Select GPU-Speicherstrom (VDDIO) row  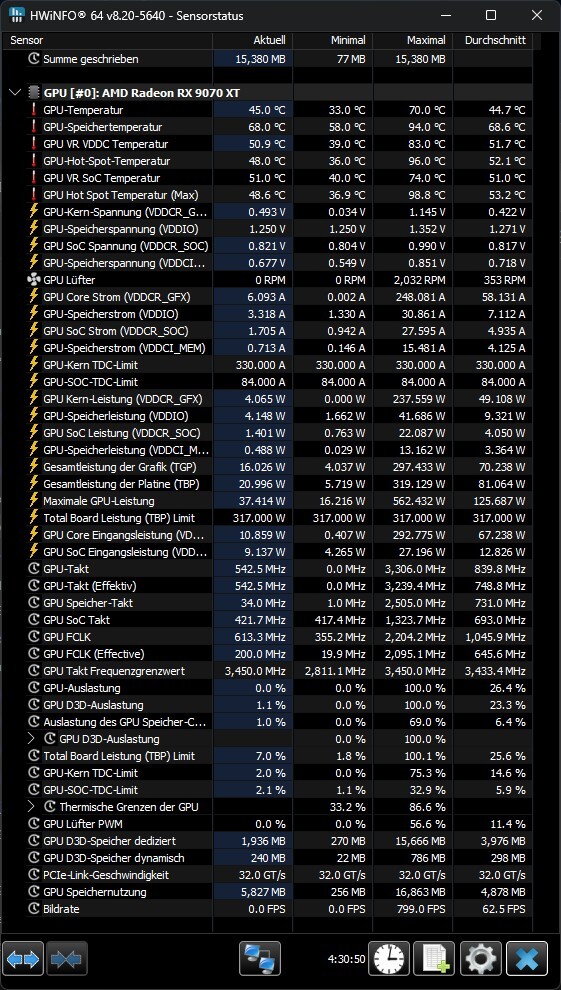coord(267,314)
